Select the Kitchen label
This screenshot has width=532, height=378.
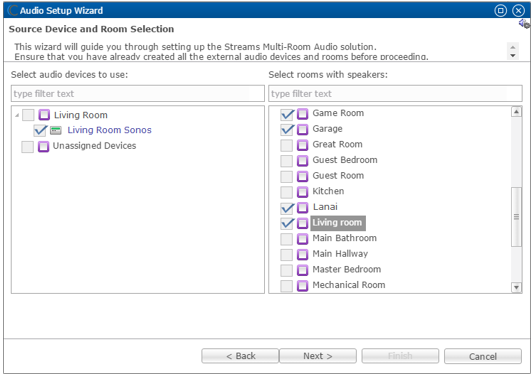(x=328, y=191)
